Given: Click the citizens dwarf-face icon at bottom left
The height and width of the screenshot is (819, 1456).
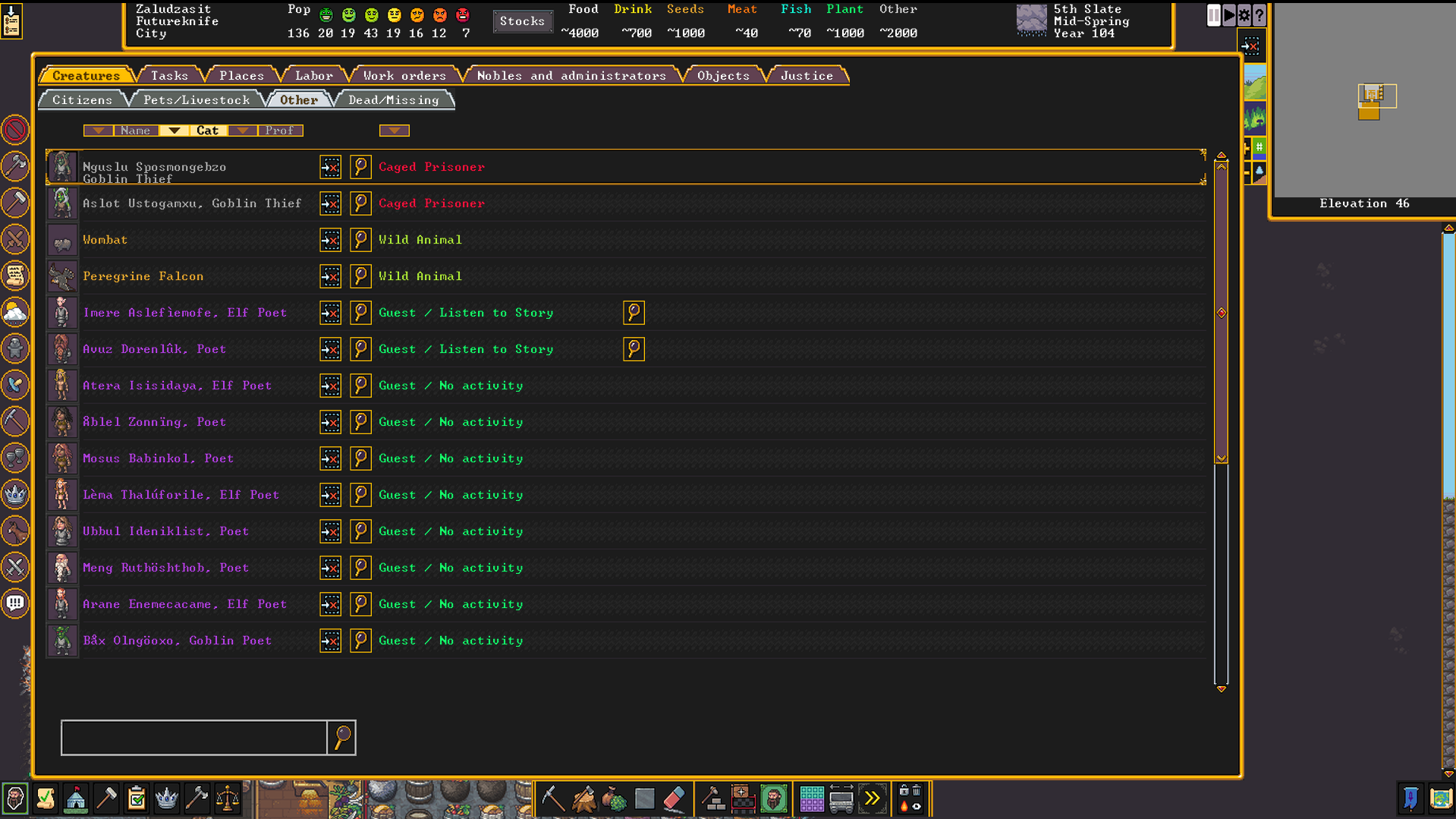Looking at the screenshot, I should pos(15,799).
